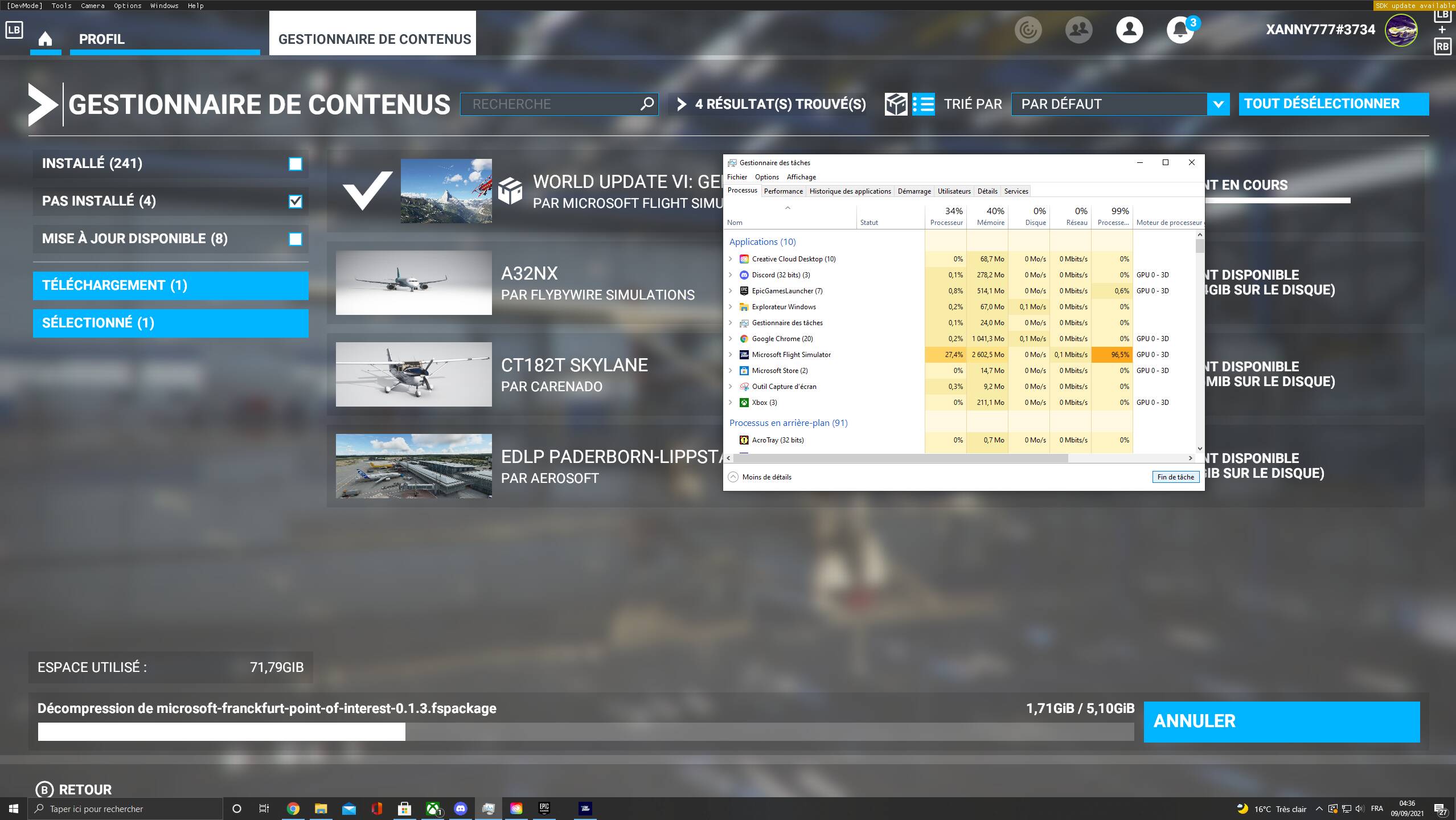Open Fichier menu in Task Manager

point(737,177)
